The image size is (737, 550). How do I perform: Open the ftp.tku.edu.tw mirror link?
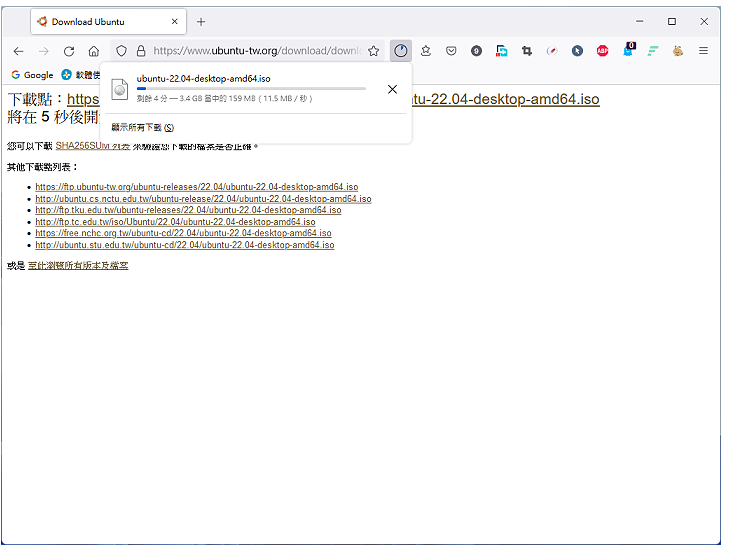point(188,210)
